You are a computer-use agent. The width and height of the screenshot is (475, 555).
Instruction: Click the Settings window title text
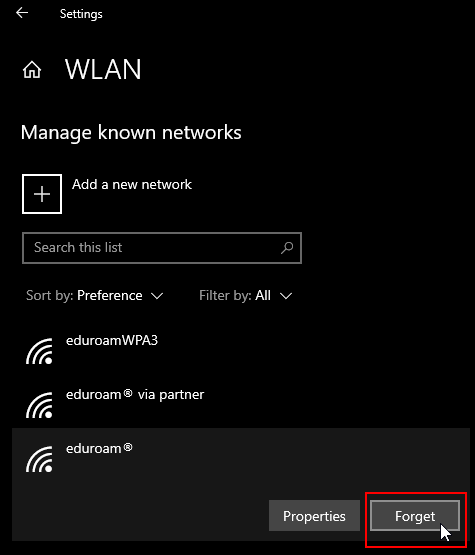point(81,14)
